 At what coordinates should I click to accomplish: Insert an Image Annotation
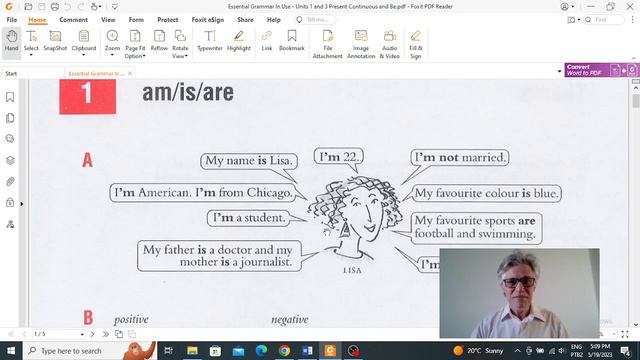361,44
